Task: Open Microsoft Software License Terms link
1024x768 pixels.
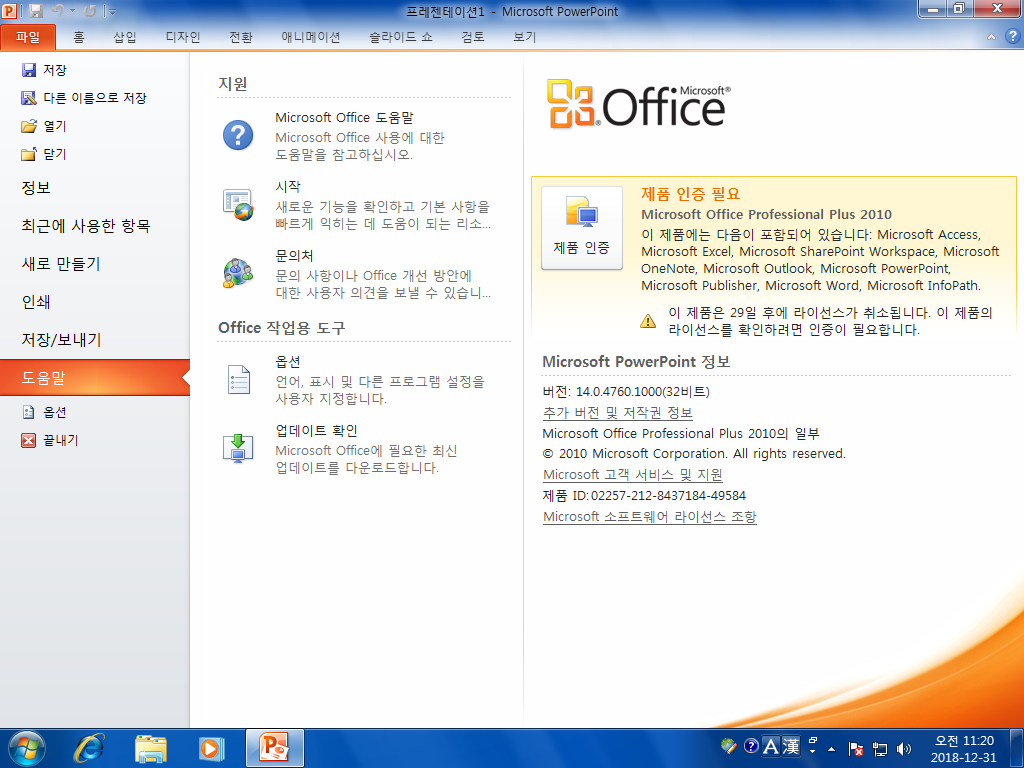Action: point(649,517)
